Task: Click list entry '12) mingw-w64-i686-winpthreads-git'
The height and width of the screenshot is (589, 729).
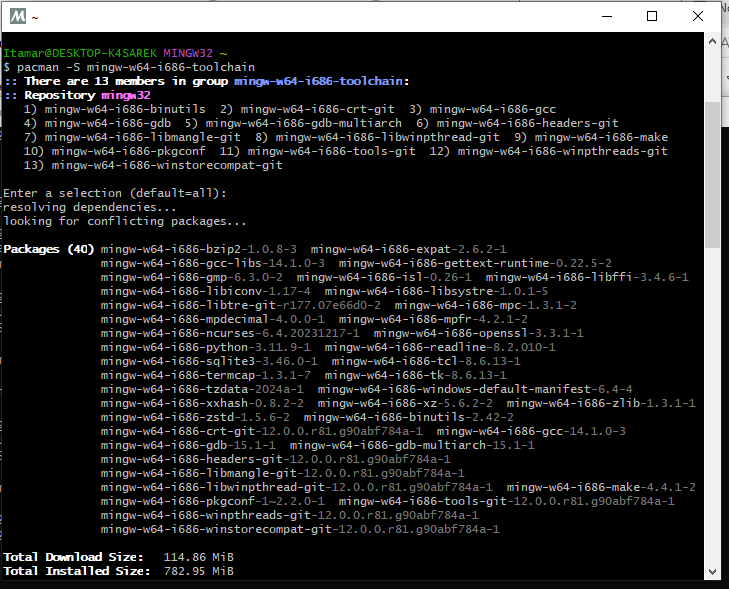Action: coord(549,151)
